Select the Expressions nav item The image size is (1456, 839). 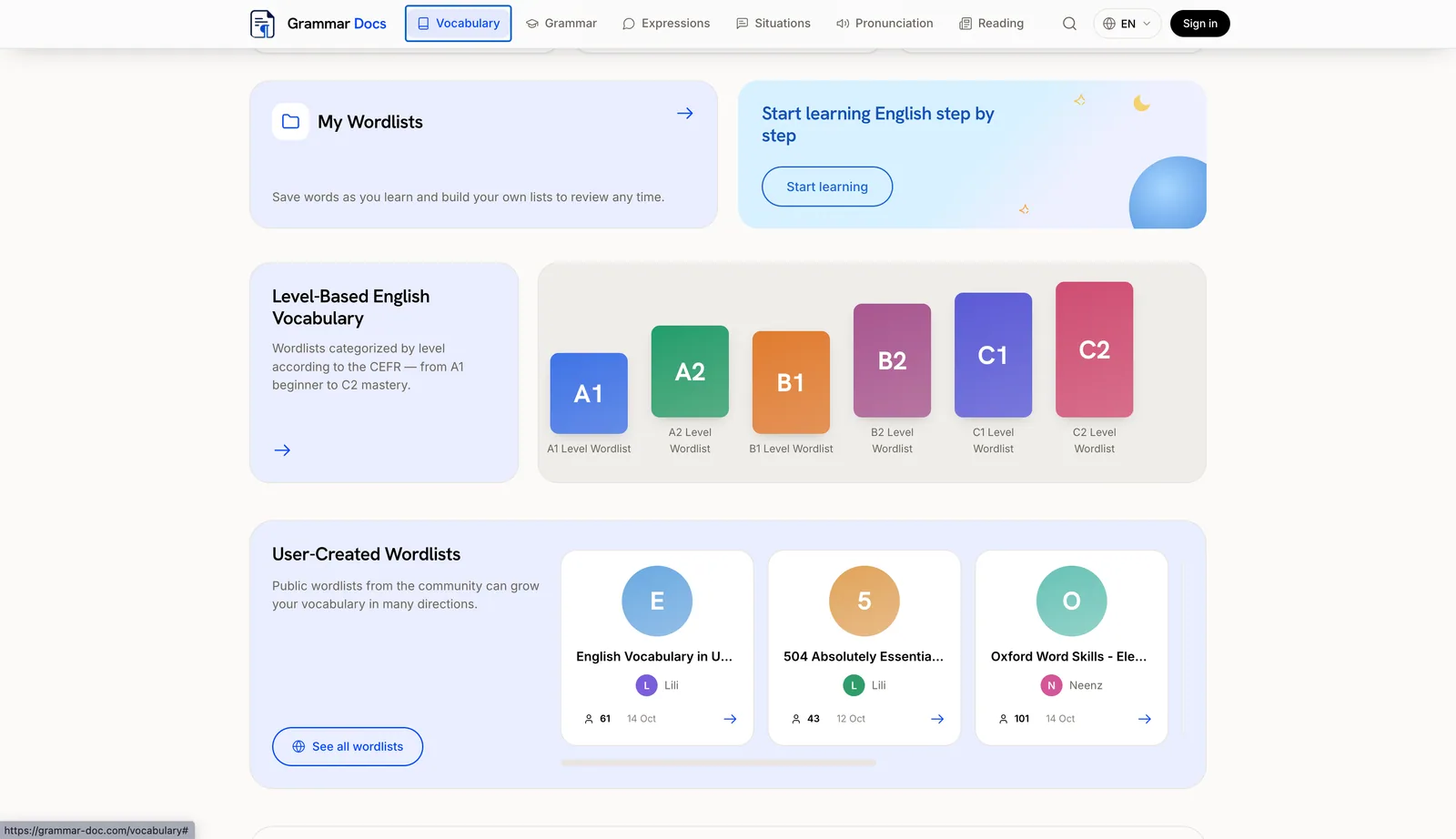pyautogui.click(x=666, y=24)
